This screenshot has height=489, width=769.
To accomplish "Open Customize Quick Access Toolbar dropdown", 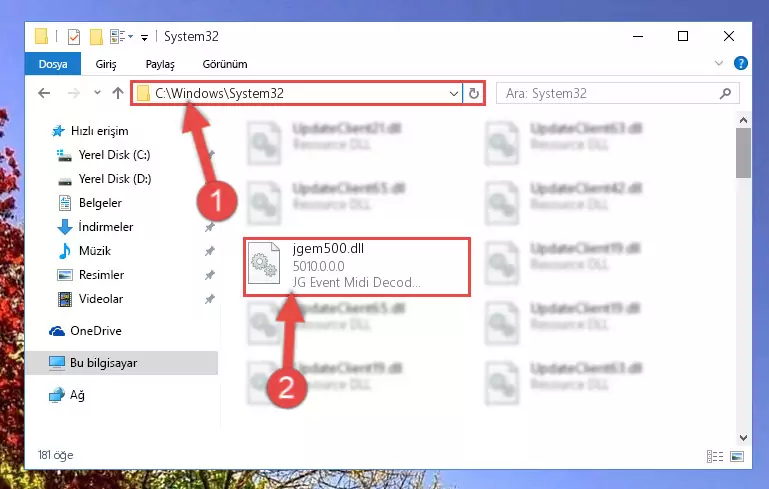I will point(144,37).
